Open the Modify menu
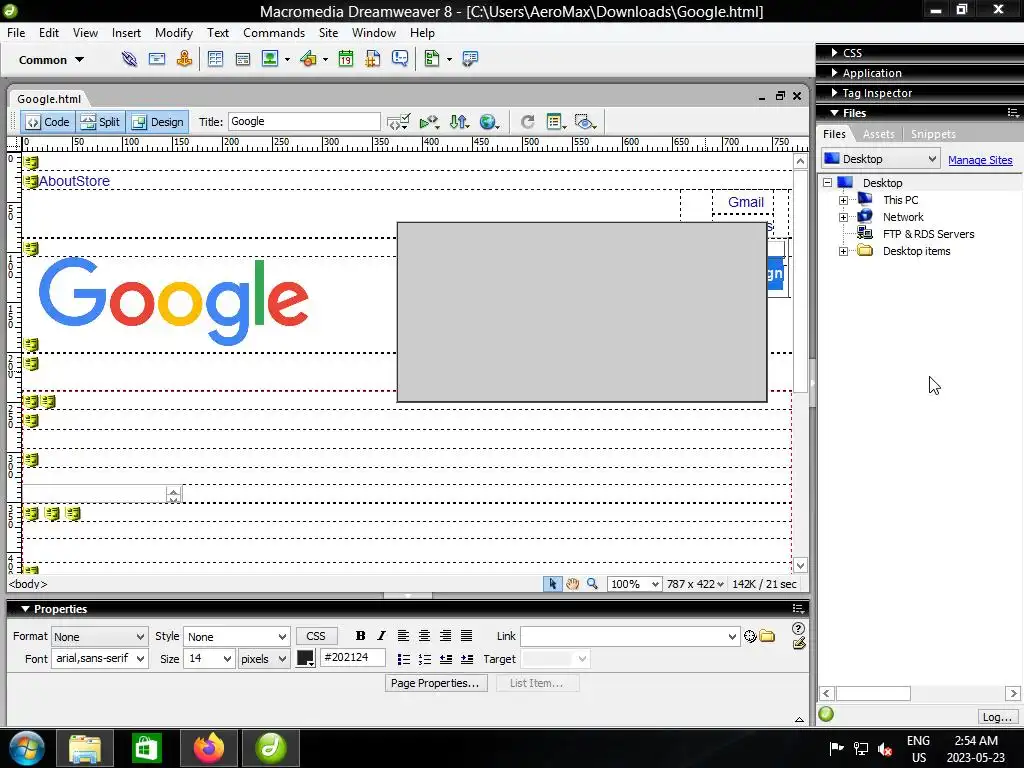This screenshot has height=768, width=1024. coord(174,33)
